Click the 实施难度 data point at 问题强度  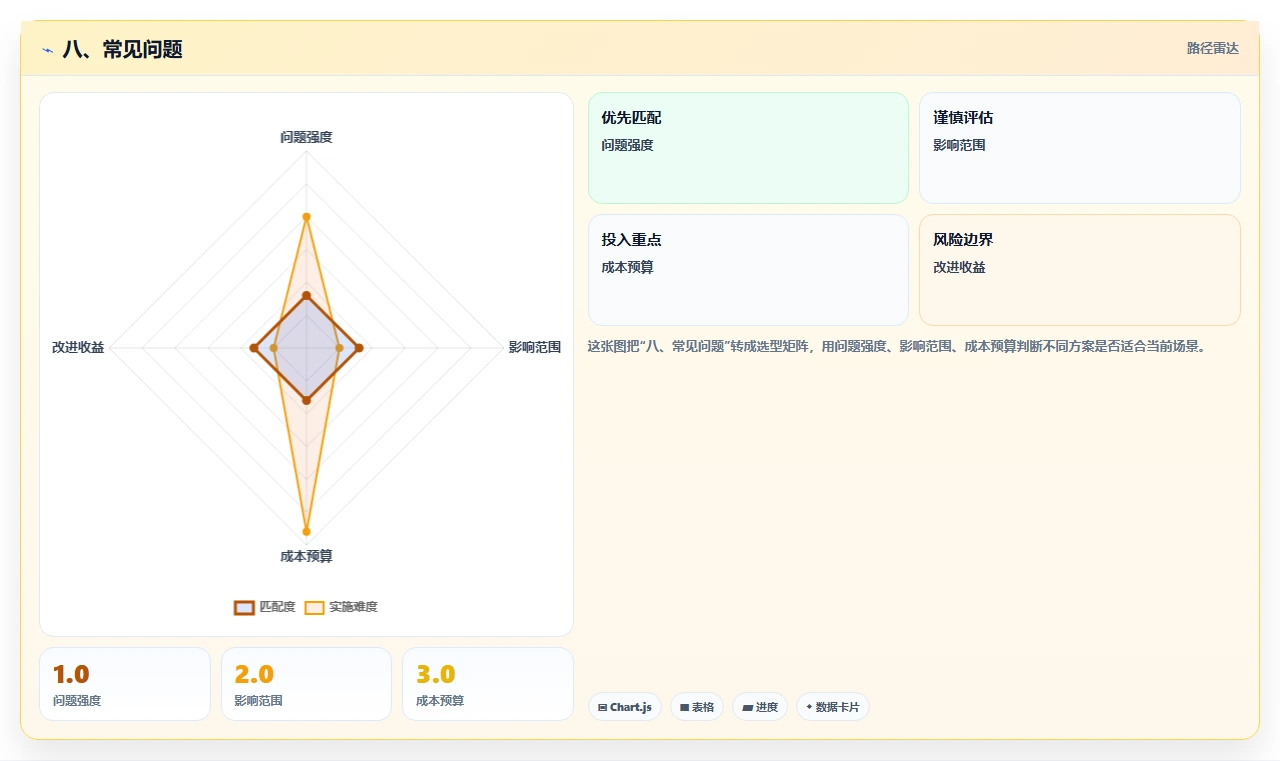(x=306, y=217)
